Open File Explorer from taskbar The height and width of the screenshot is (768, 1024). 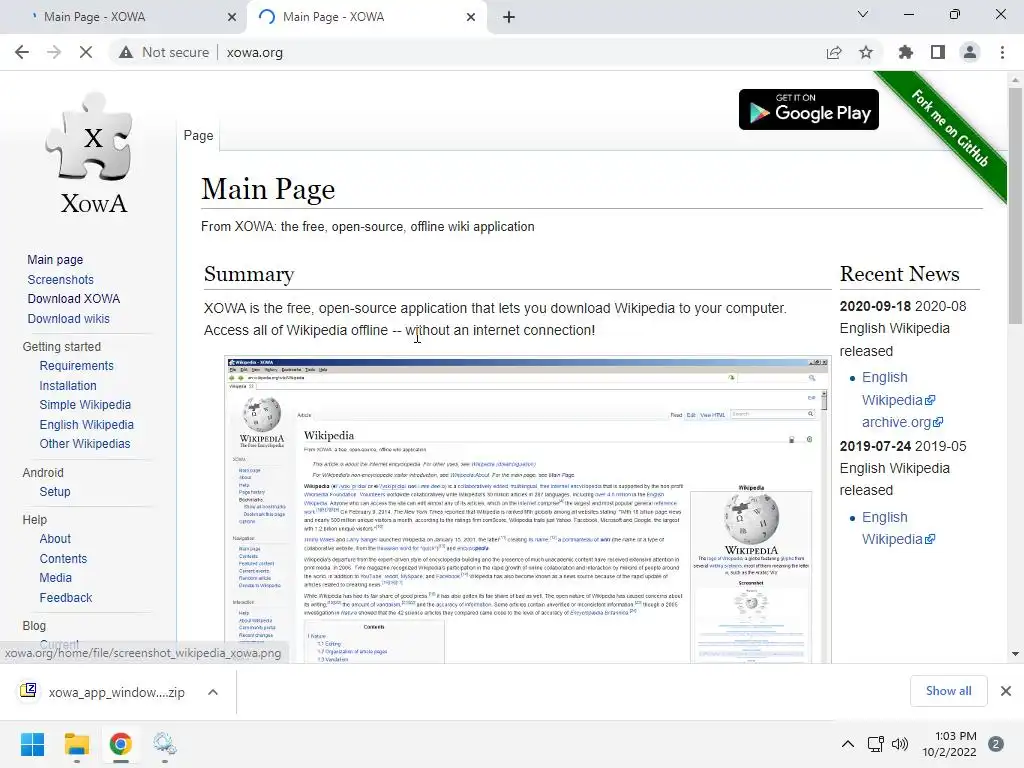click(76, 744)
